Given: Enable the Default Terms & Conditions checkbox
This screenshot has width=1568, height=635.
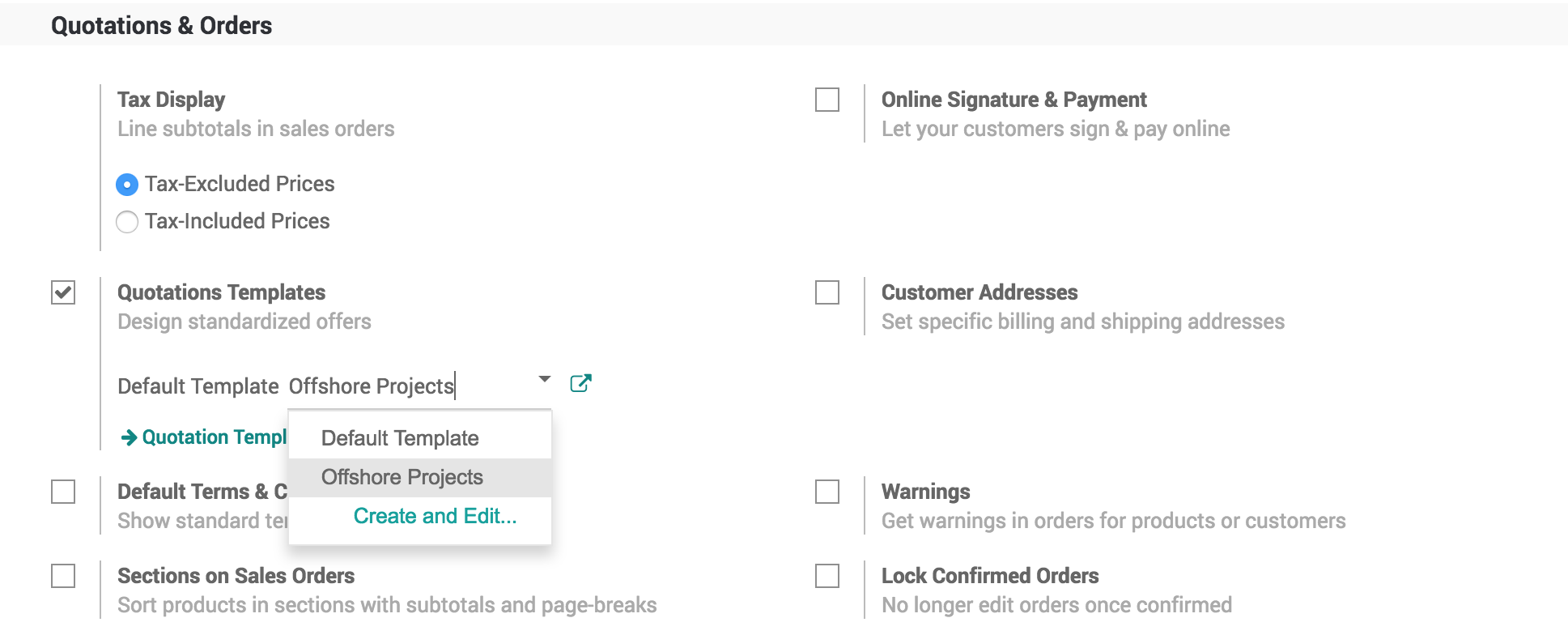Looking at the screenshot, I should 63,492.
